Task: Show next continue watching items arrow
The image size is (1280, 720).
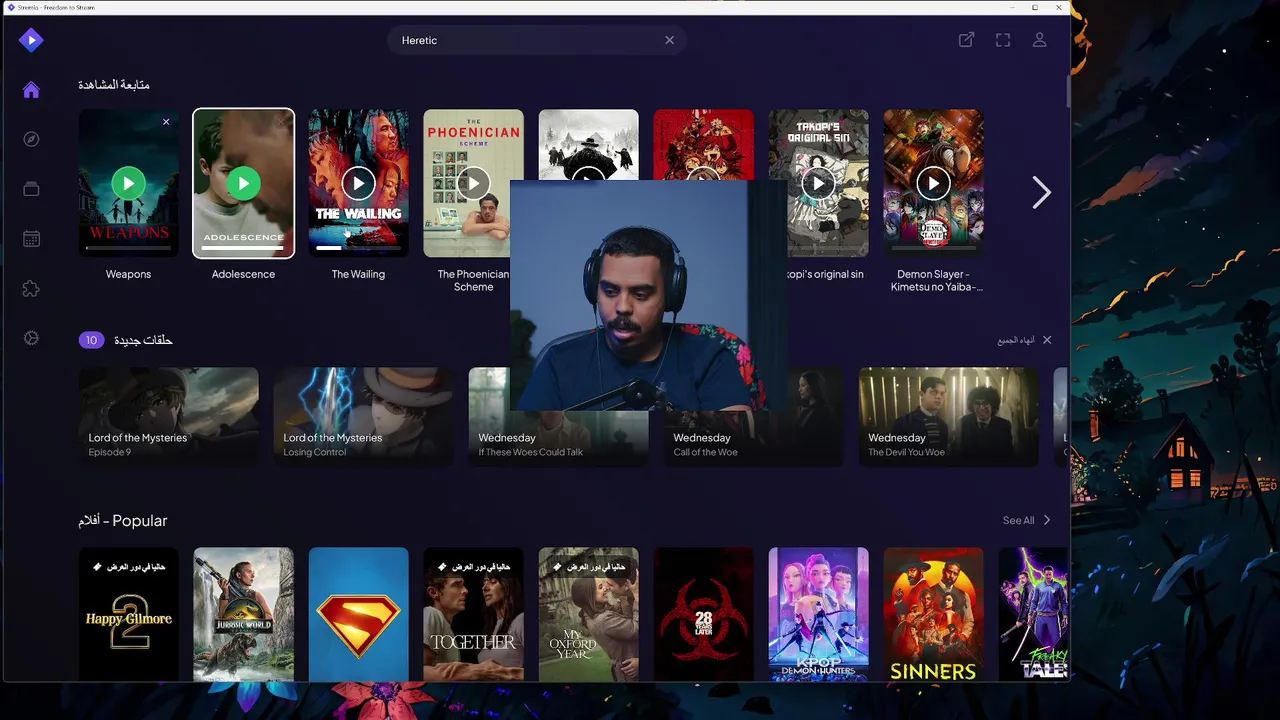Action: tap(1041, 193)
